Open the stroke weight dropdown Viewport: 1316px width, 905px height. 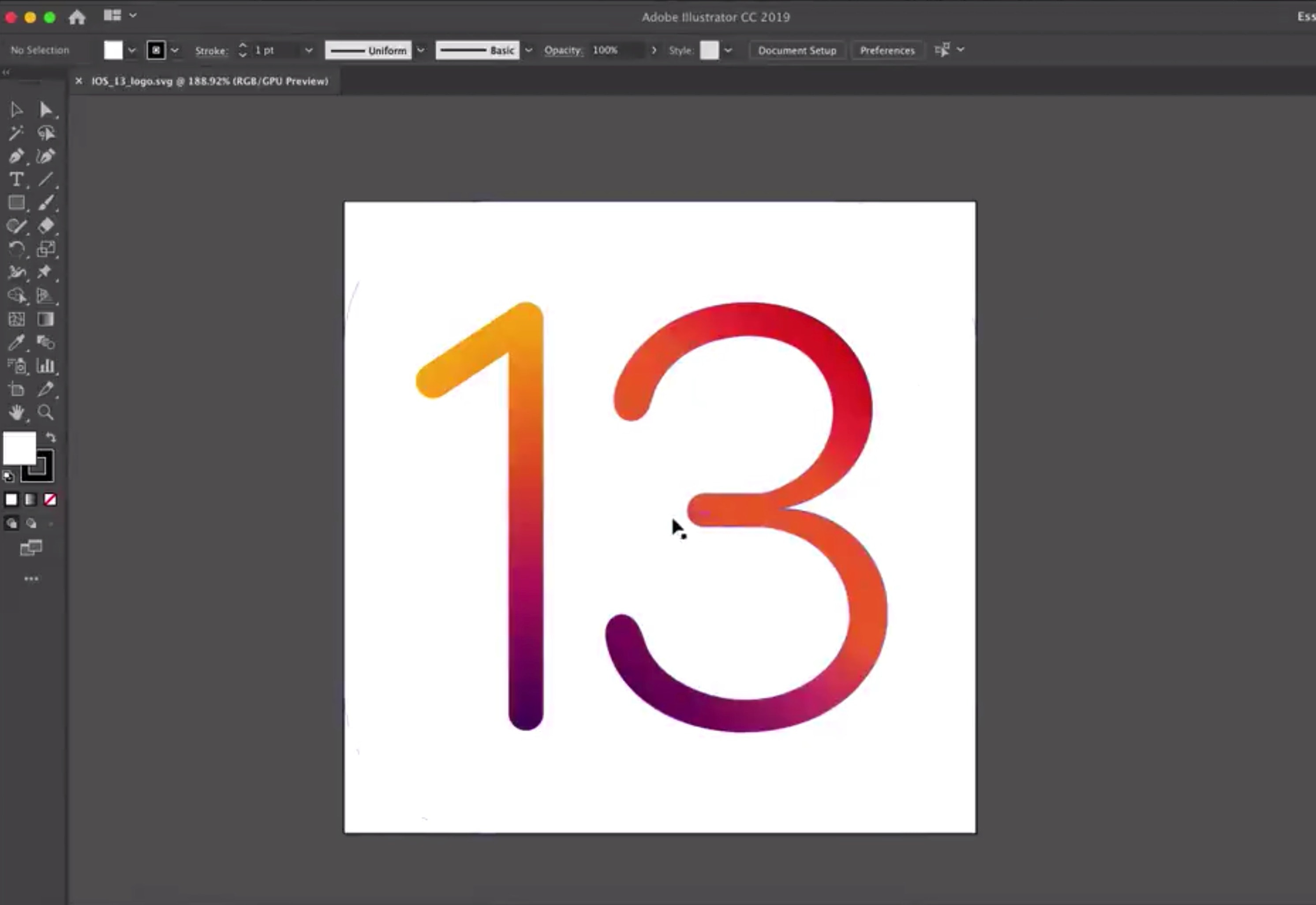pyautogui.click(x=308, y=50)
